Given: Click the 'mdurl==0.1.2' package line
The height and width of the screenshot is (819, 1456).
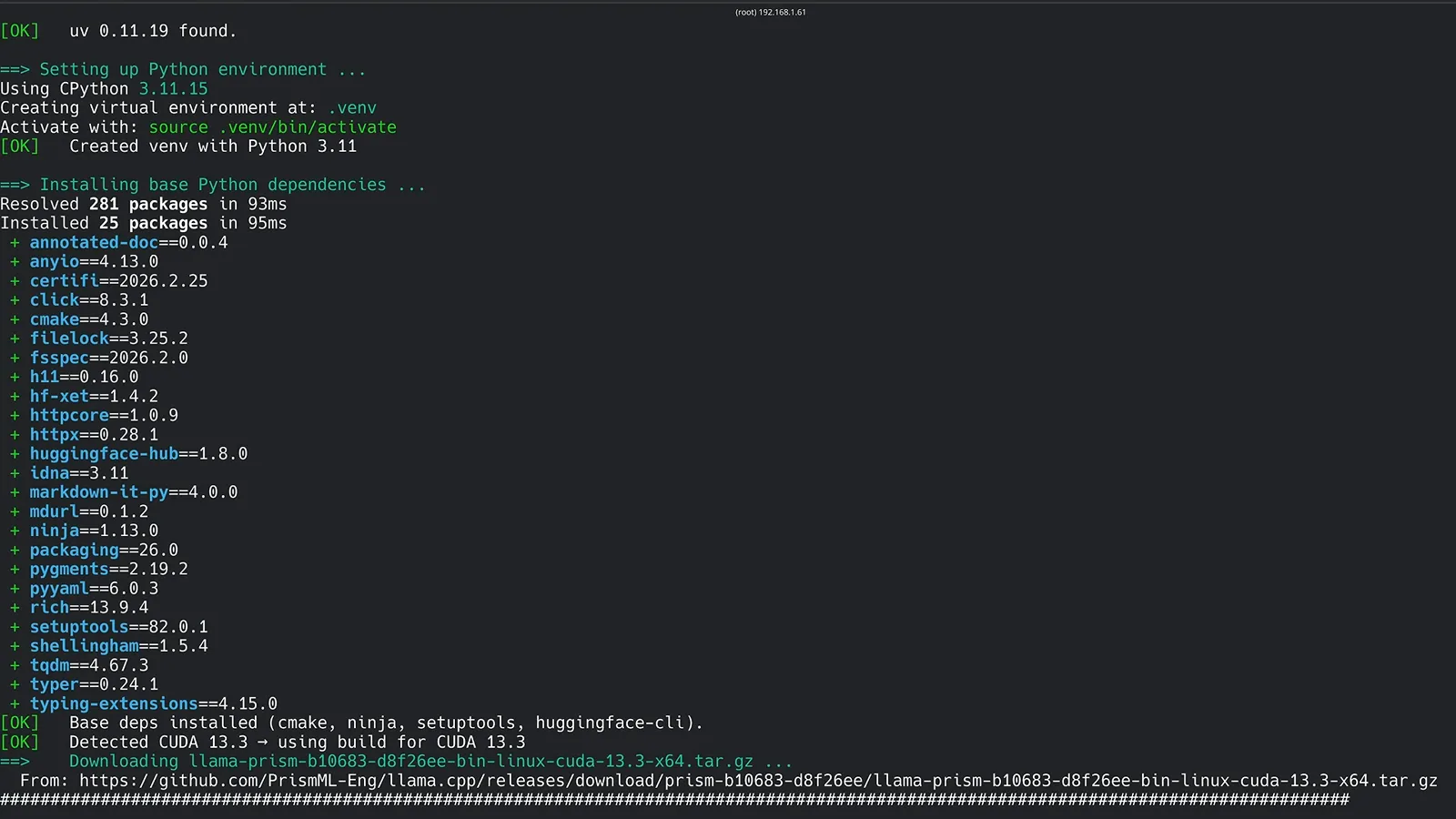Looking at the screenshot, I should 88,511.
